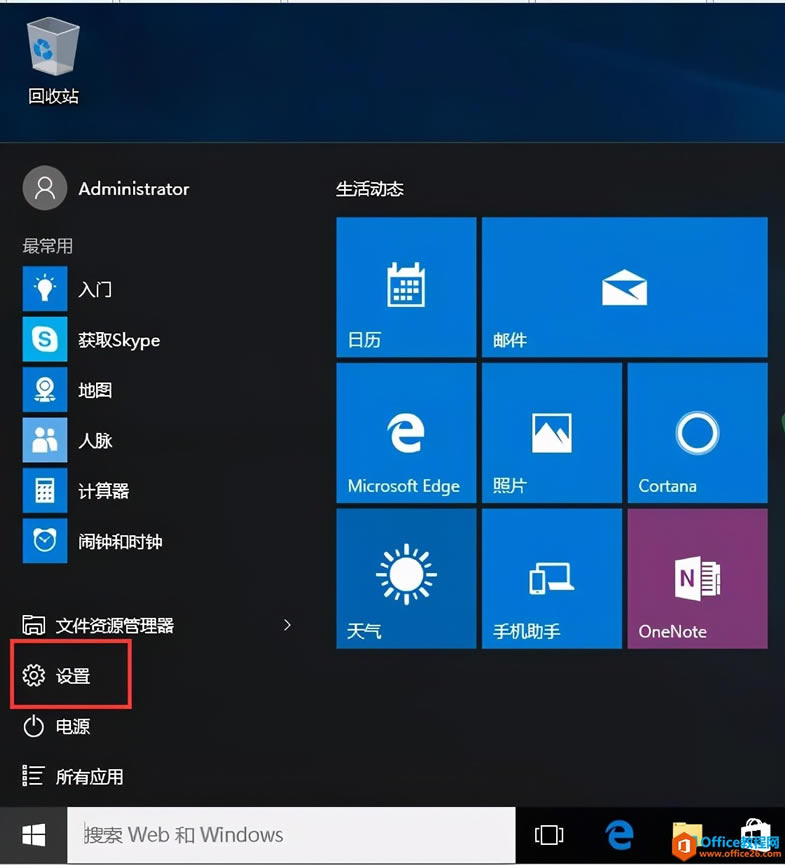Image resolution: width=785 pixels, height=865 pixels.
Task: Expand the 文件资源管理器 jump list arrow
Action: (287, 625)
